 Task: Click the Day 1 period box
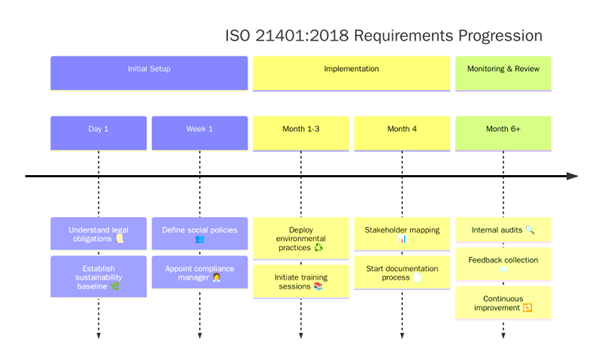coord(99,133)
